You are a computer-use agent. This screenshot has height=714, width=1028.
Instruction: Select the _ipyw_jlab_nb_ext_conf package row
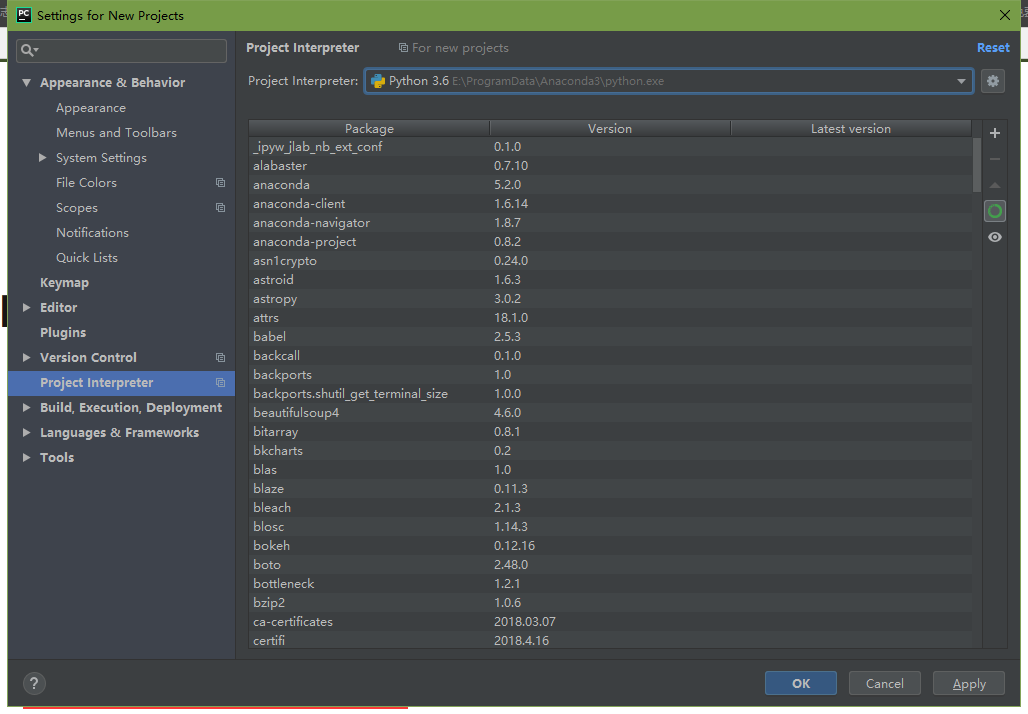coord(610,147)
